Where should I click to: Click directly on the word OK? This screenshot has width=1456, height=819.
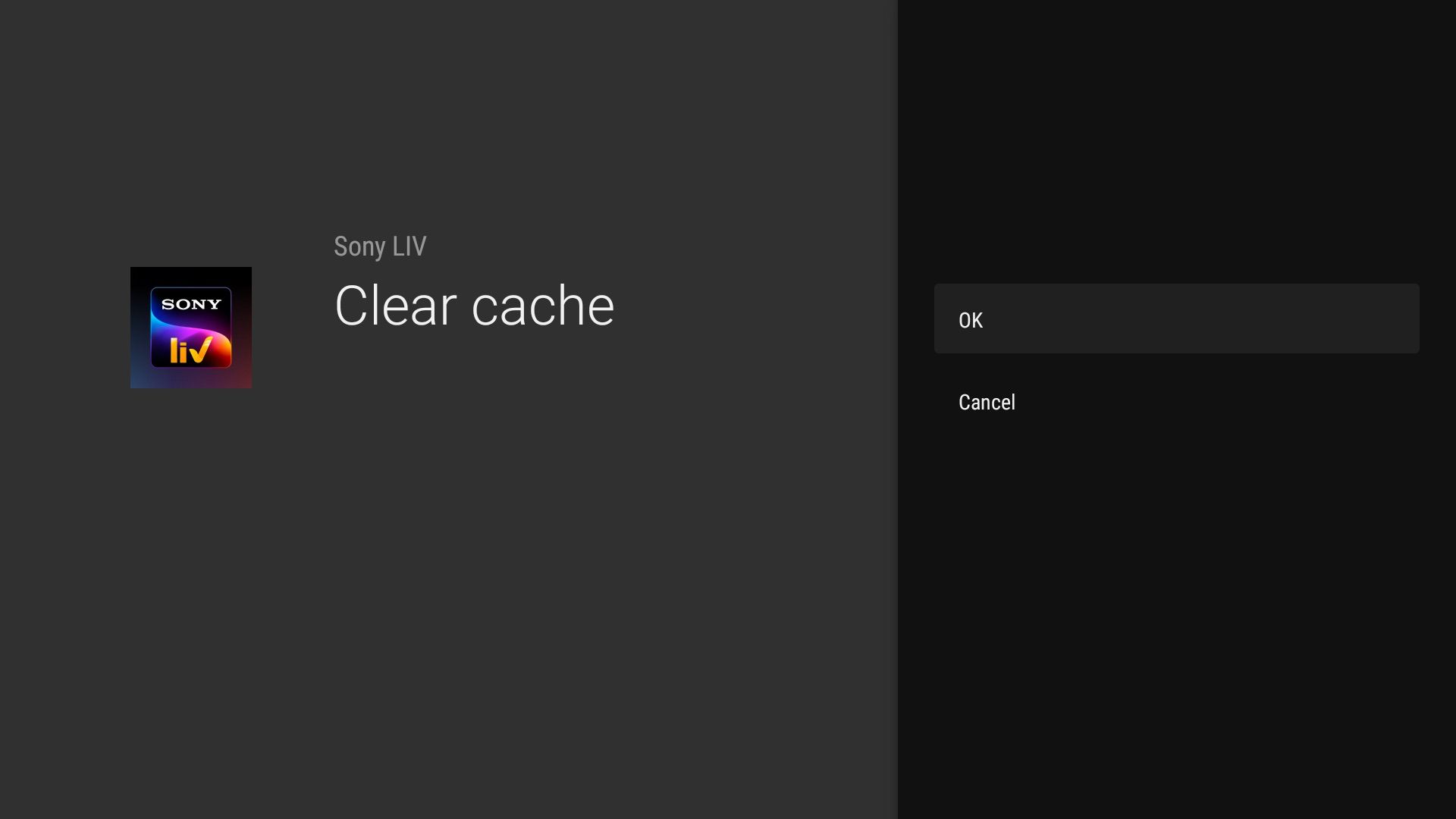point(971,319)
